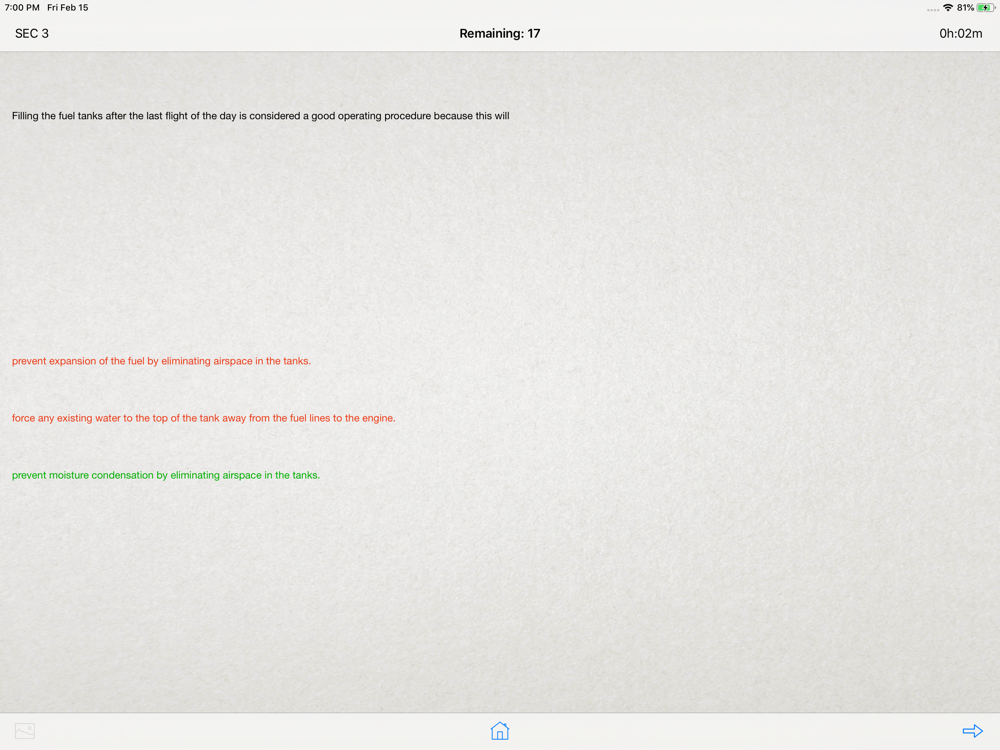Tap the 'Remaining: 17' counter
Image resolution: width=1000 pixels, height=750 pixels.
[x=499, y=34]
